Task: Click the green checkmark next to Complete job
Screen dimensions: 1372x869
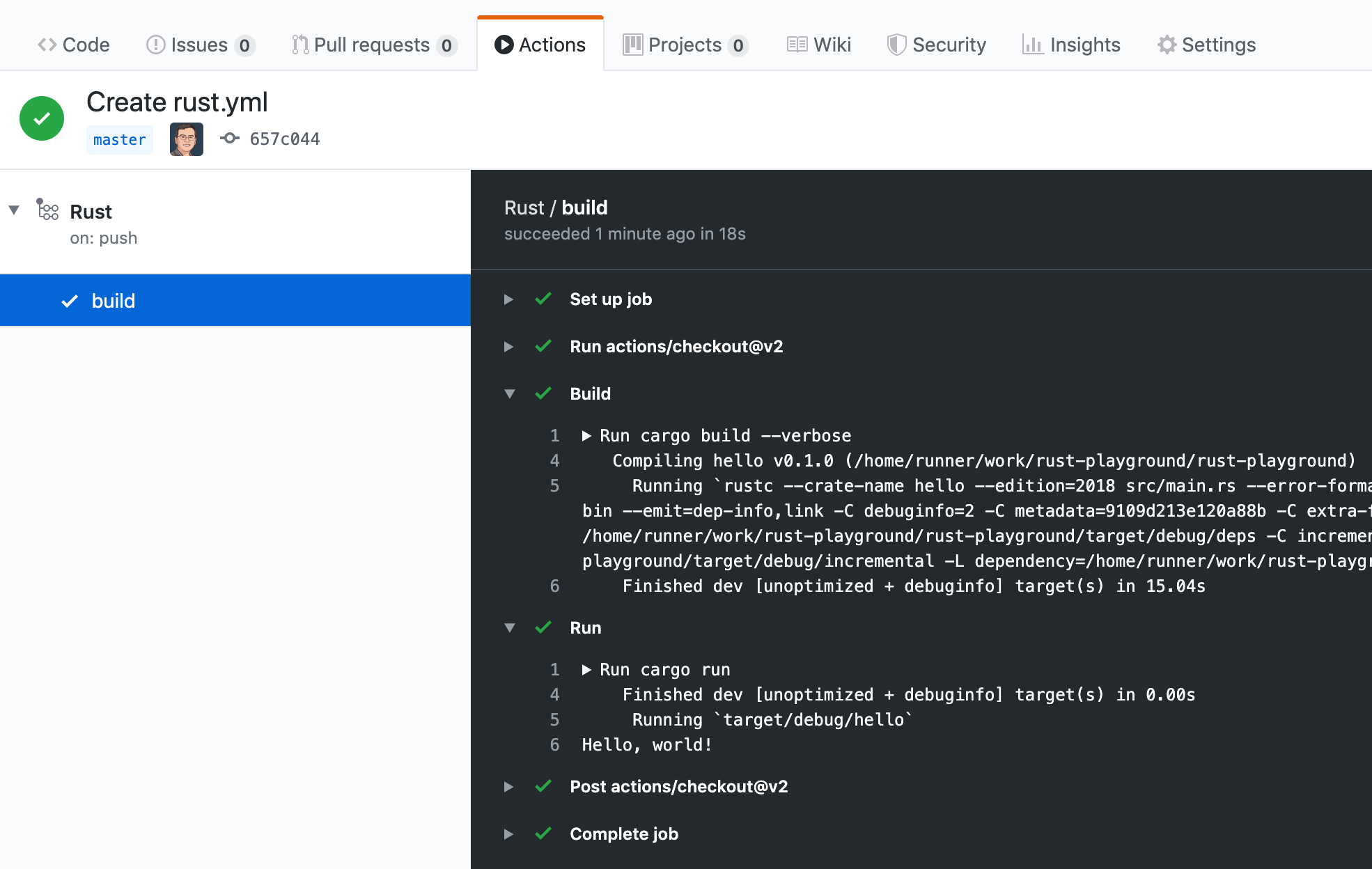Action: click(x=543, y=833)
